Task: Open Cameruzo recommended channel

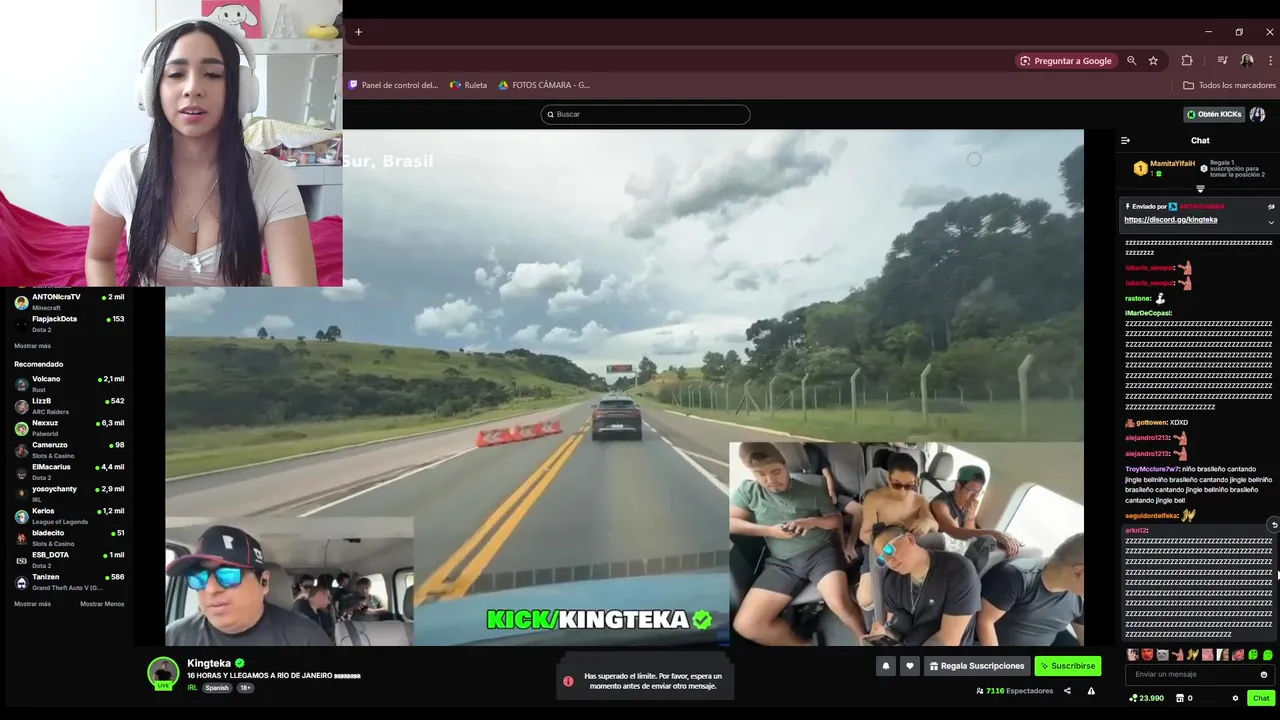Action: click(69, 449)
